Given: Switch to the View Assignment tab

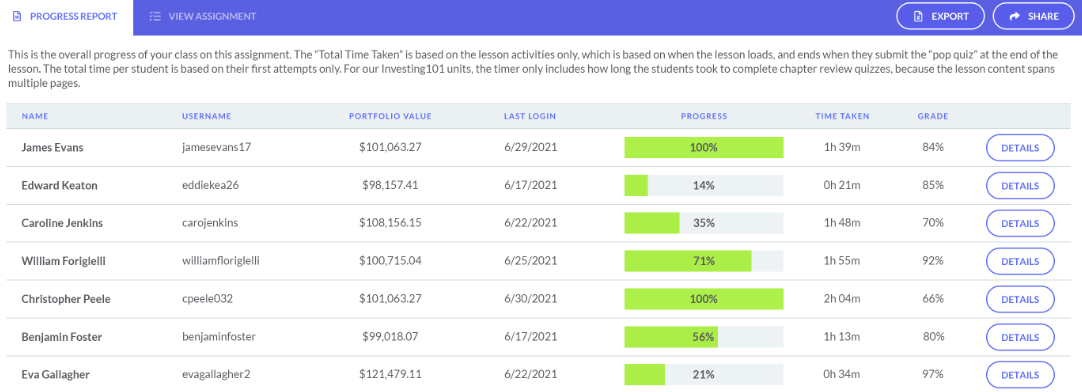Looking at the screenshot, I should click(x=203, y=17).
